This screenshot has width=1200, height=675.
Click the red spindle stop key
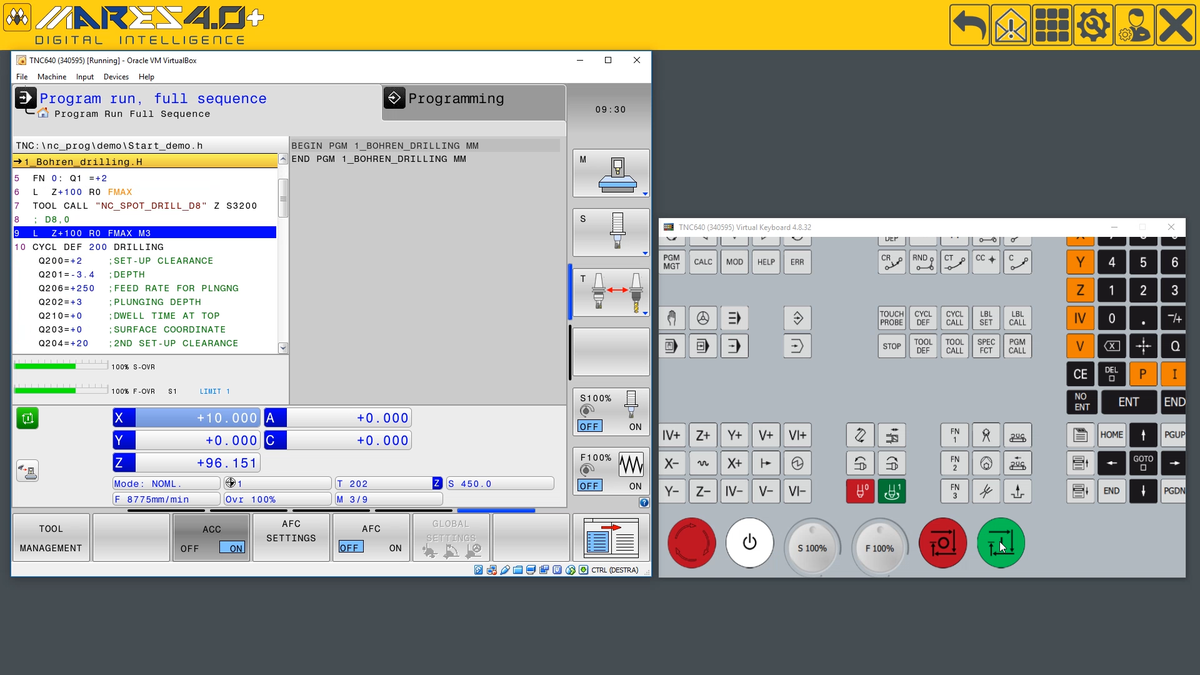860,491
